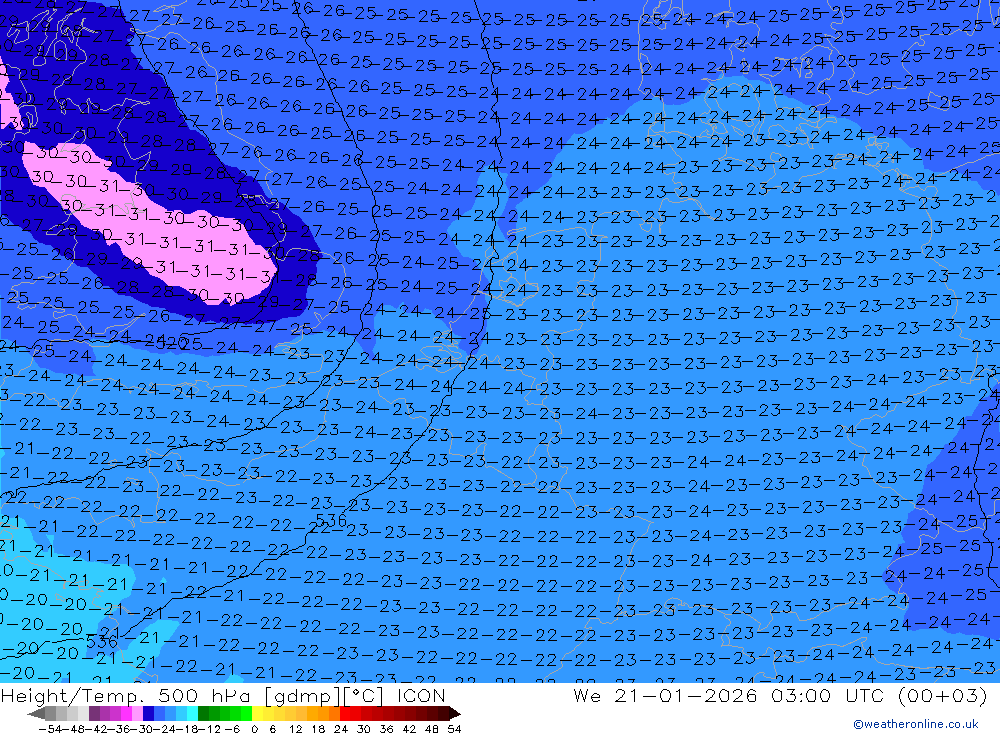This screenshot has height=733, width=1000.
Task: Click the '520' height contour label
Action: point(170,343)
